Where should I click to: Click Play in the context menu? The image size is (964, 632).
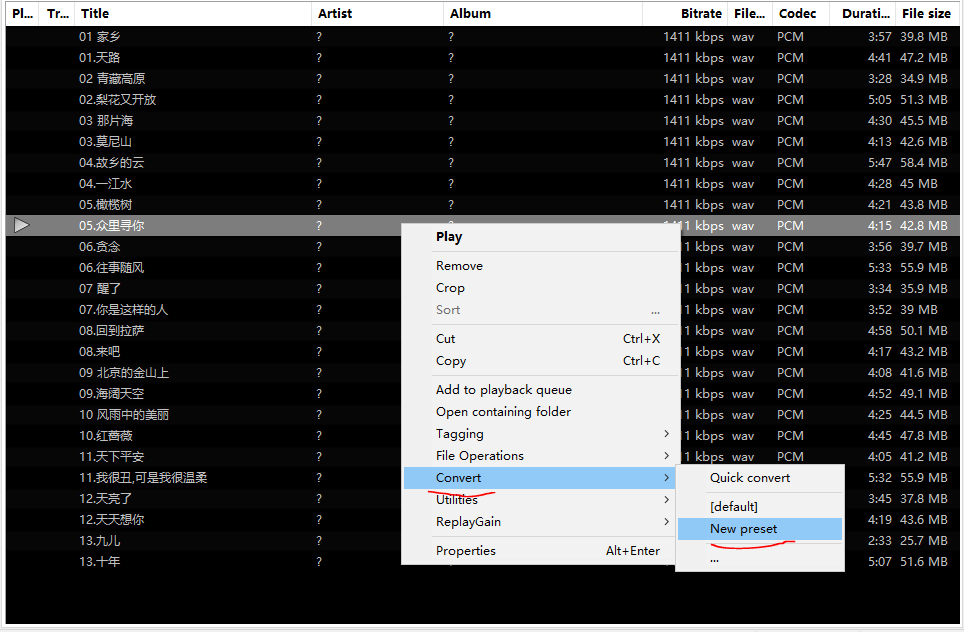(x=449, y=237)
